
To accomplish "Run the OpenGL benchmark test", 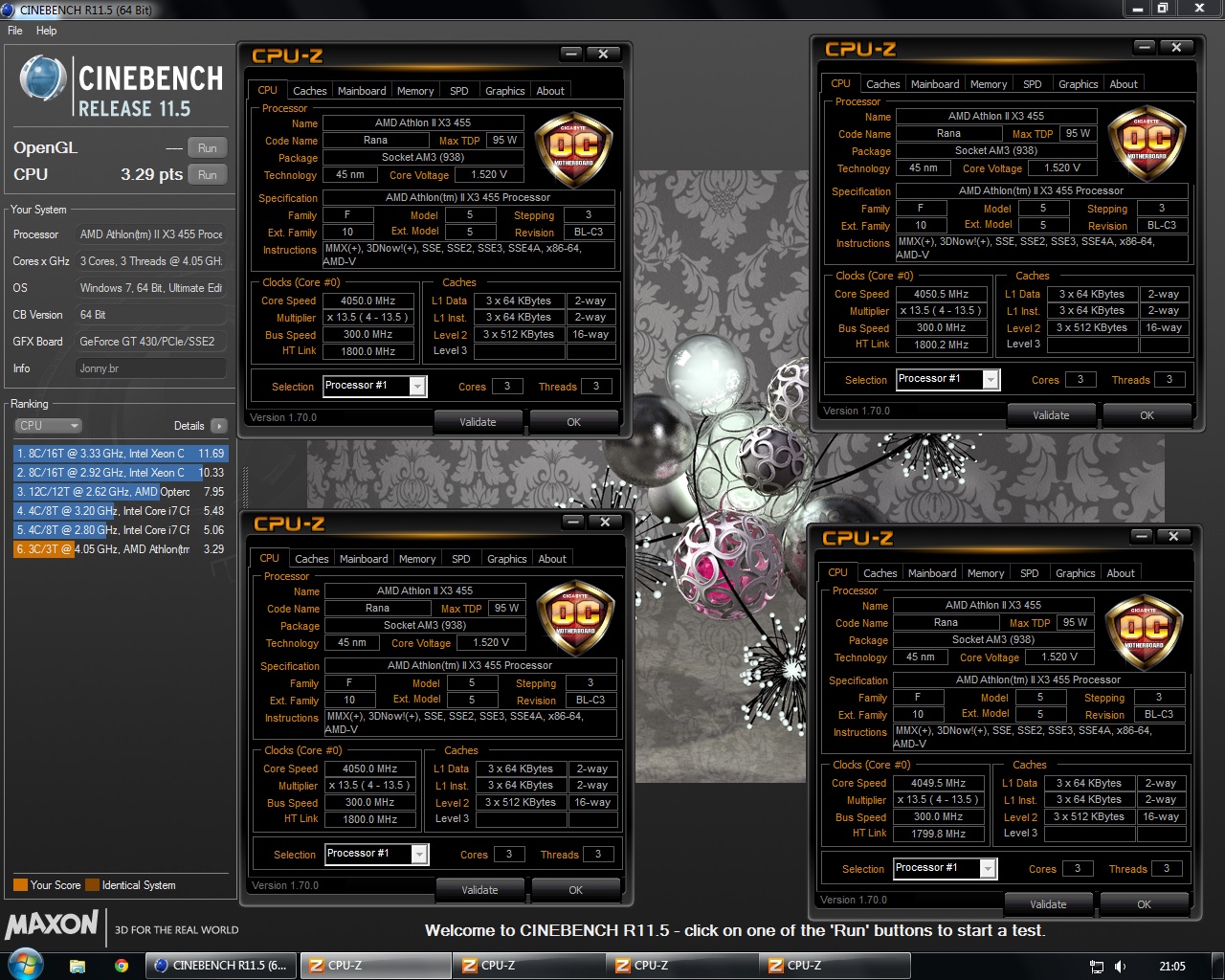I will (x=208, y=148).
